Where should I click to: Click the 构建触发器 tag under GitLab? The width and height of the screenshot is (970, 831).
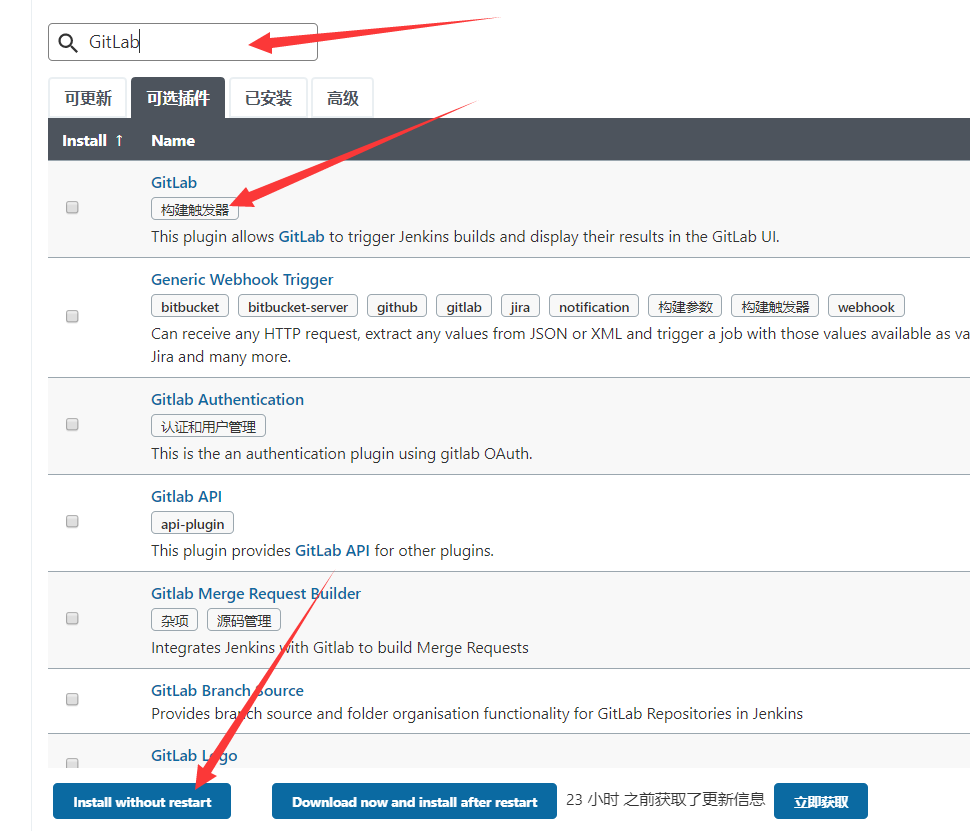tap(195, 209)
